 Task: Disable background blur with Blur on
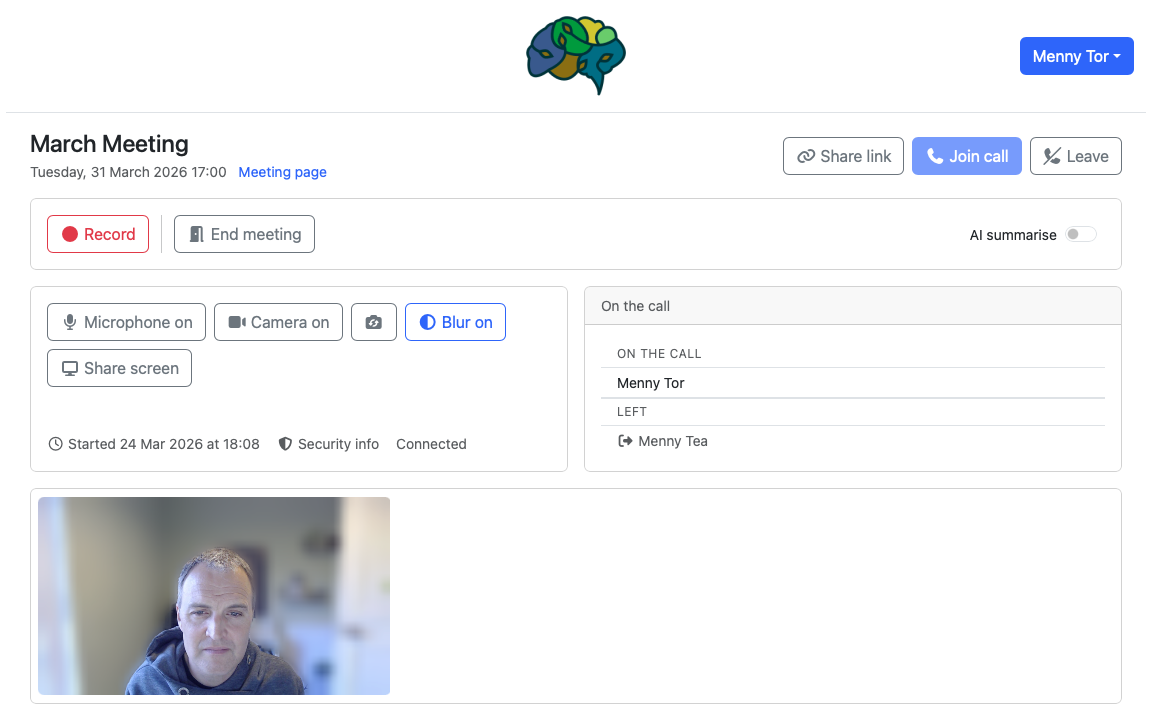pos(455,322)
